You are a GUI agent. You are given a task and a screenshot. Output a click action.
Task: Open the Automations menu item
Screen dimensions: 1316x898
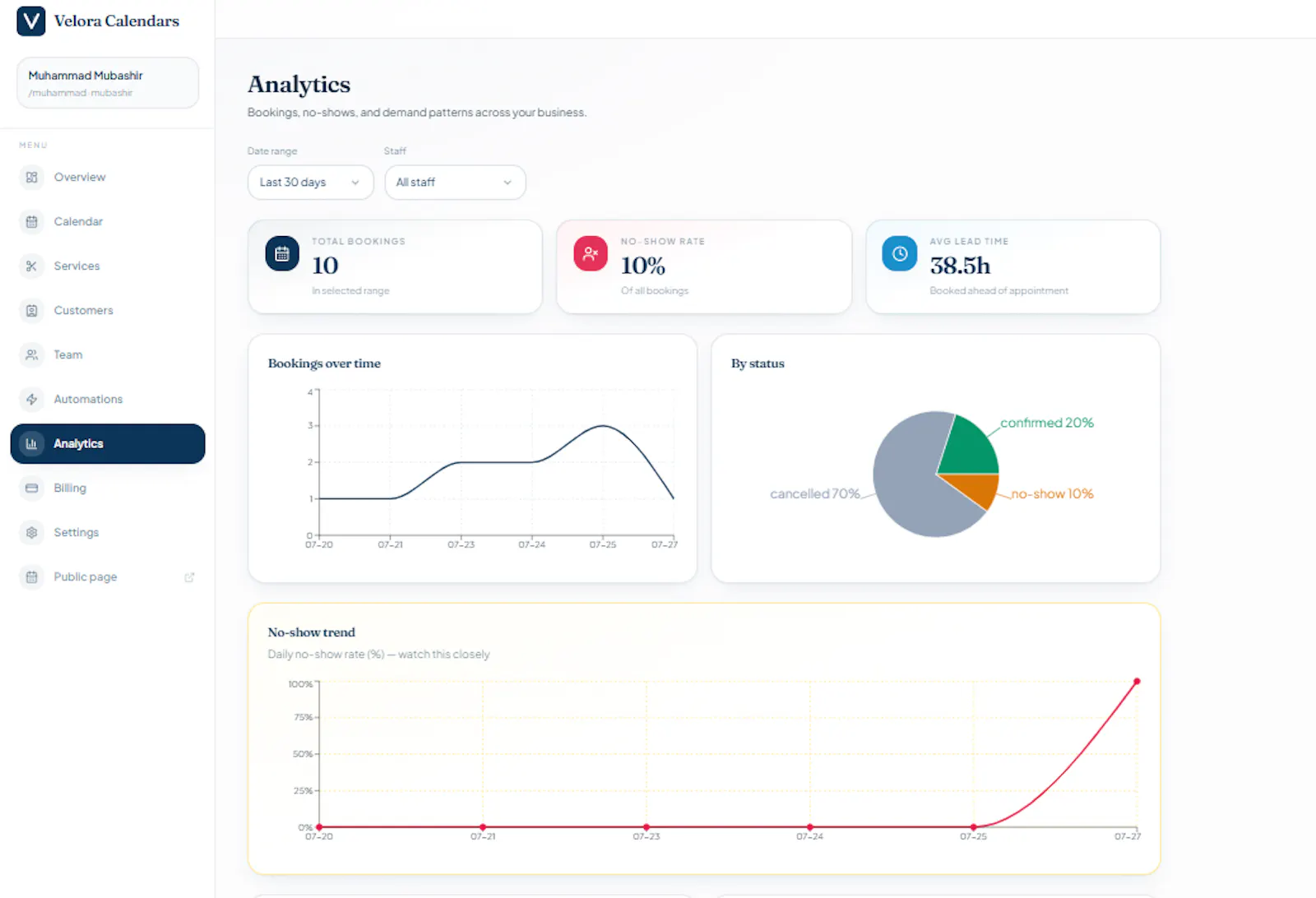pyautogui.click(x=108, y=399)
